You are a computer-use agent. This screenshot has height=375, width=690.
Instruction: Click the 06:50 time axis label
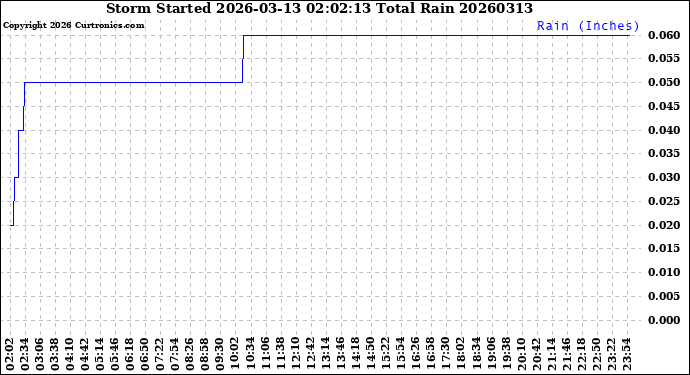coord(145,354)
